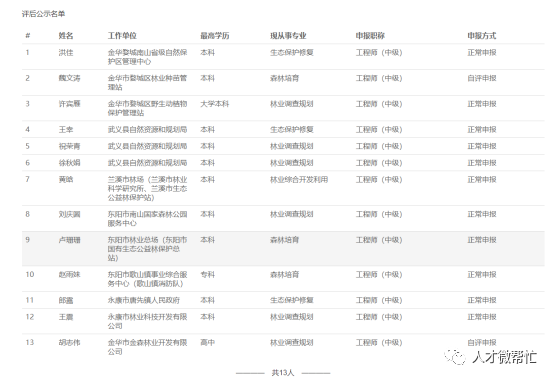Select work unit 东阳市南山国家森林公园服务中心
This screenshot has height=381, width=554.
click(147, 218)
